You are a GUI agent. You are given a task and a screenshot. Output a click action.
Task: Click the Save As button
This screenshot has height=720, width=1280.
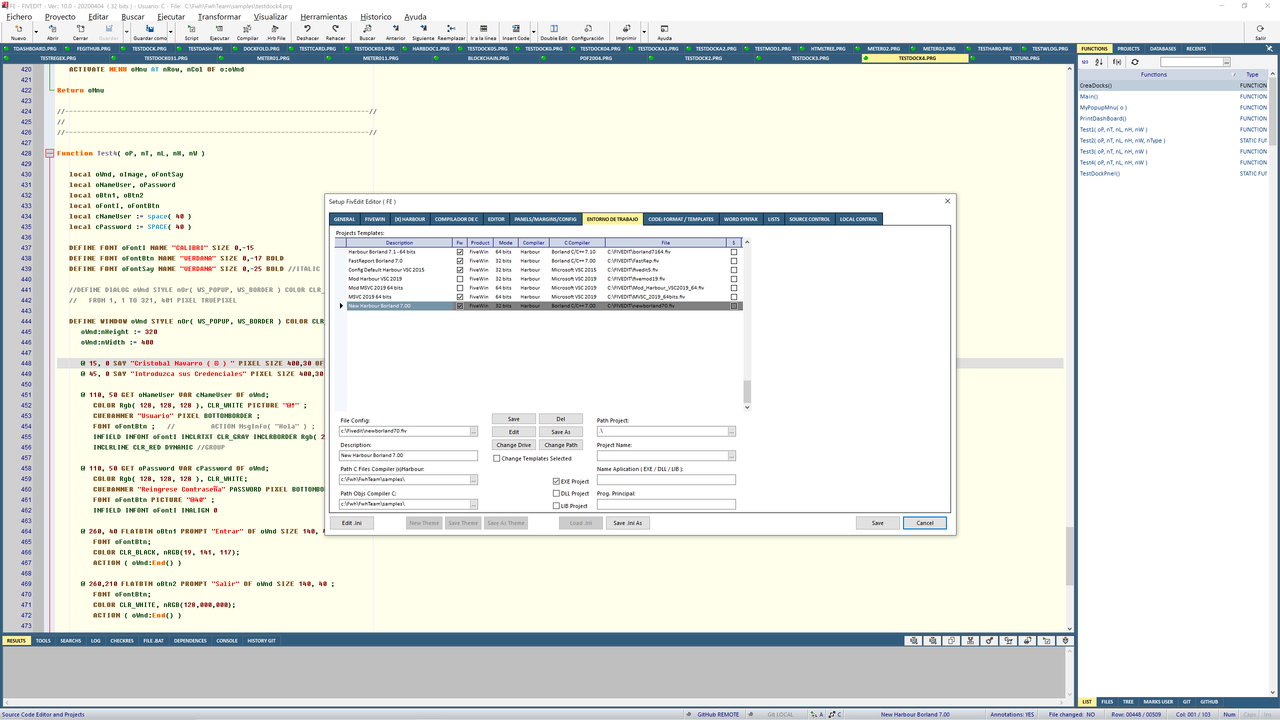560,432
